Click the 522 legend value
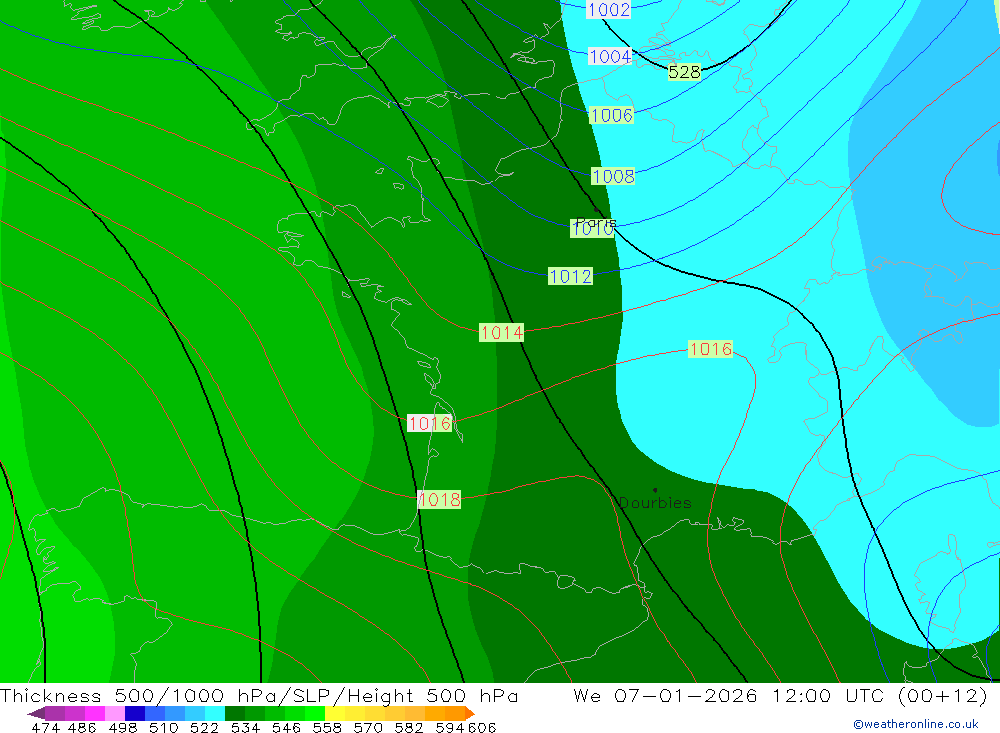Viewport: 1000px width, 733px height. 204,727
